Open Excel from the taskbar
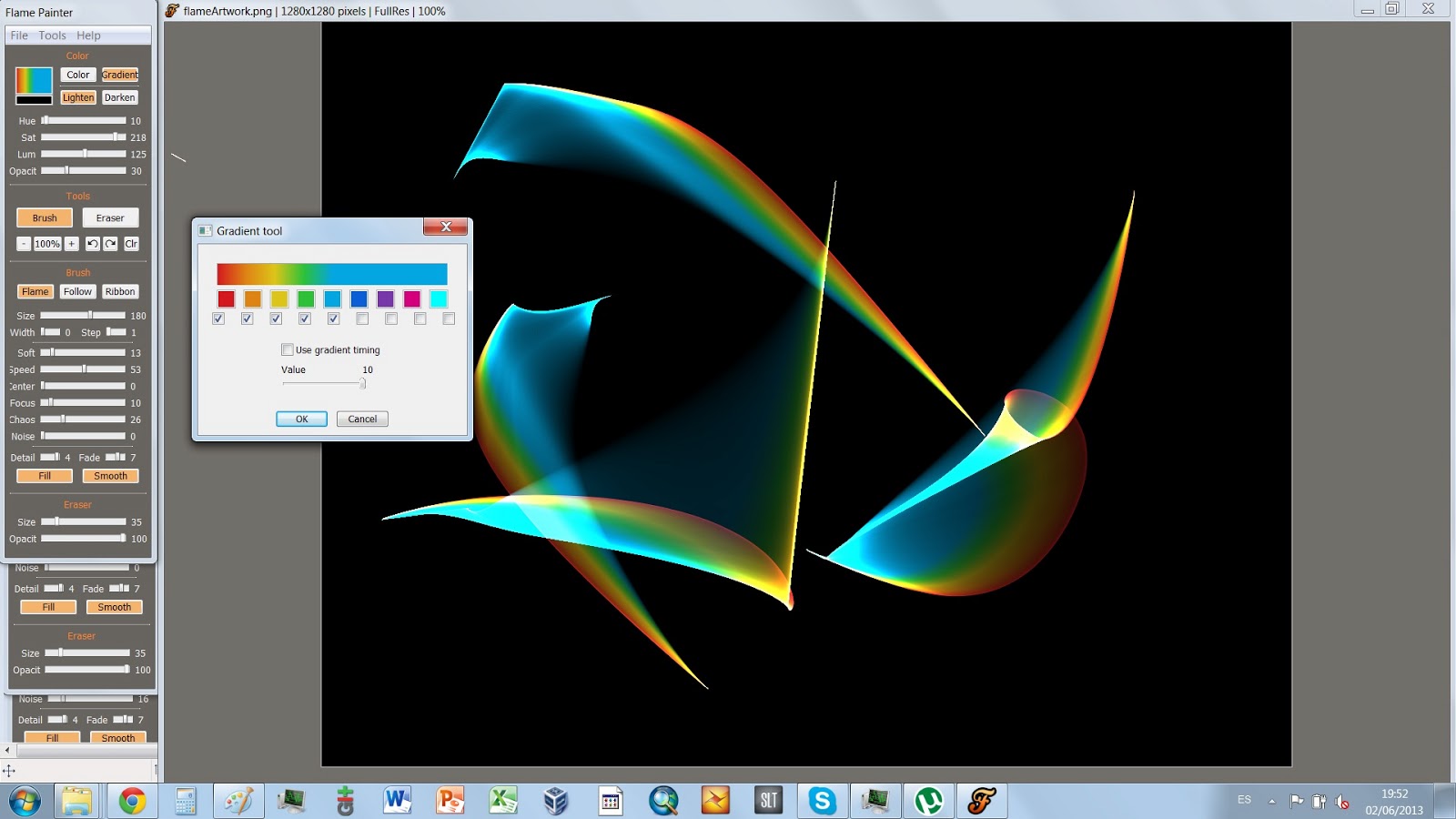This screenshot has height=819, width=1456. [x=502, y=801]
